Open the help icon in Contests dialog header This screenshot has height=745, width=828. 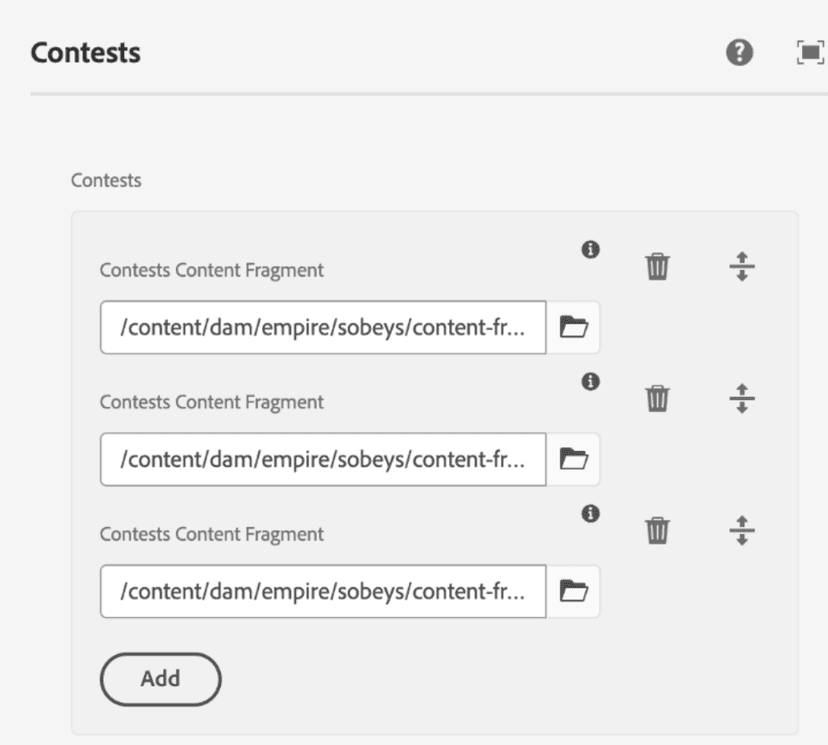[739, 53]
